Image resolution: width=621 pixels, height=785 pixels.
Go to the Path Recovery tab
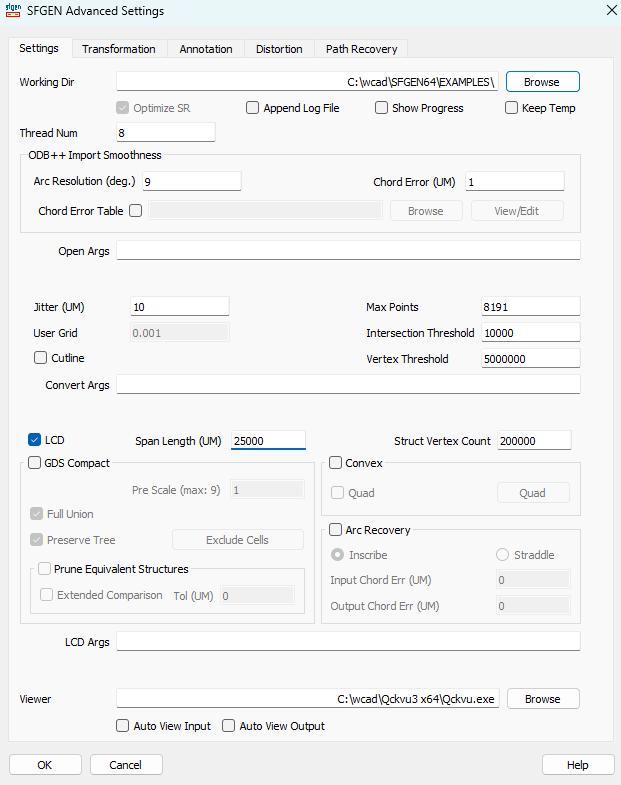click(361, 49)
